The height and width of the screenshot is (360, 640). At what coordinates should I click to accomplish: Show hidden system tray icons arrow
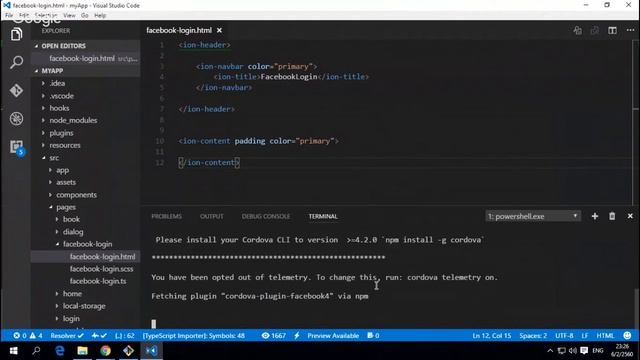[550, 351]
